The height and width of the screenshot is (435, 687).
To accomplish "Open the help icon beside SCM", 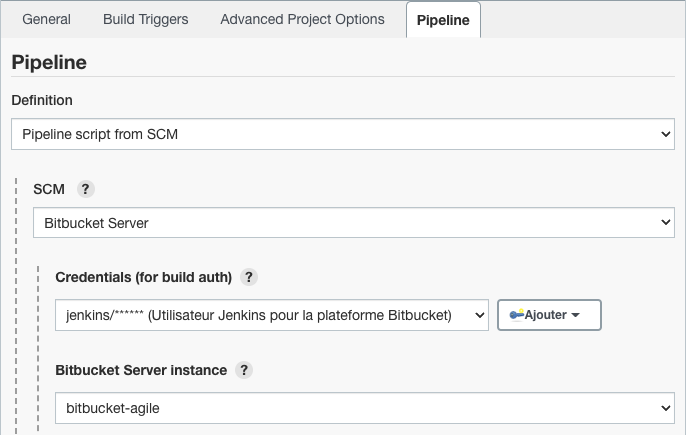I will (85, 189).
